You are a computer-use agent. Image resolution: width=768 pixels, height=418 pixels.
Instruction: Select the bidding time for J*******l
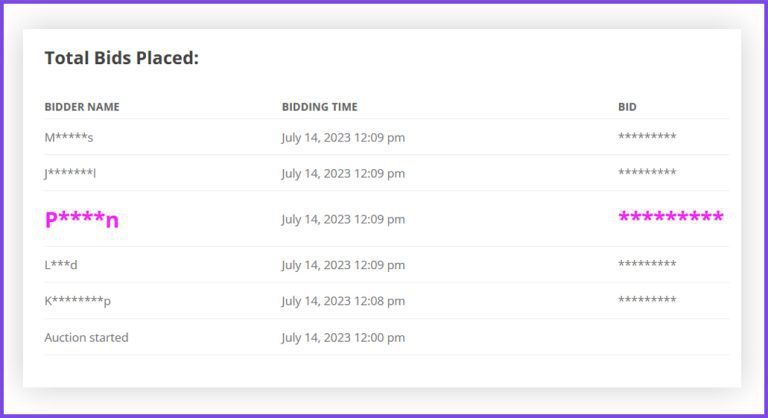(x=343, y=173)
